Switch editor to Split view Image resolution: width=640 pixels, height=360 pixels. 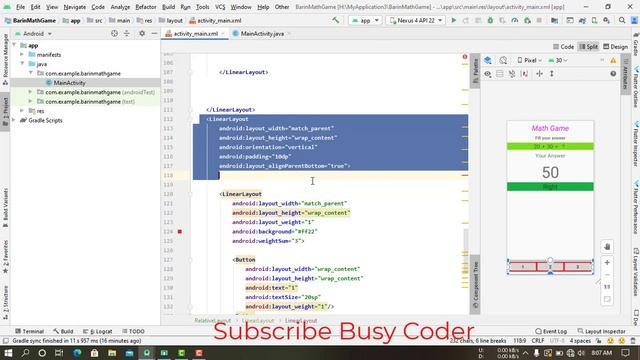pos(588,47)
